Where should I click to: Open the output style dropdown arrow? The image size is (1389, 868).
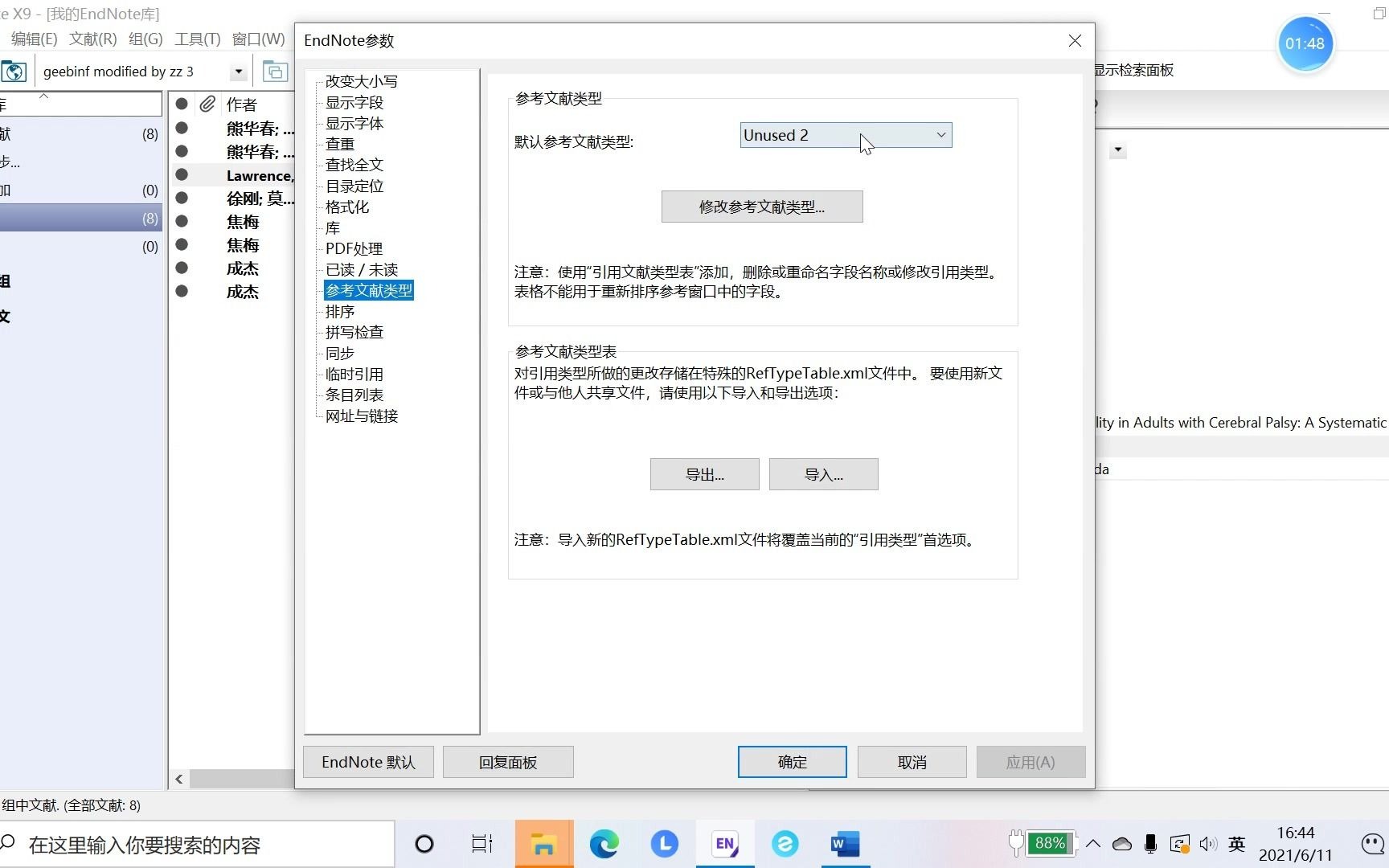coord(238,72)
